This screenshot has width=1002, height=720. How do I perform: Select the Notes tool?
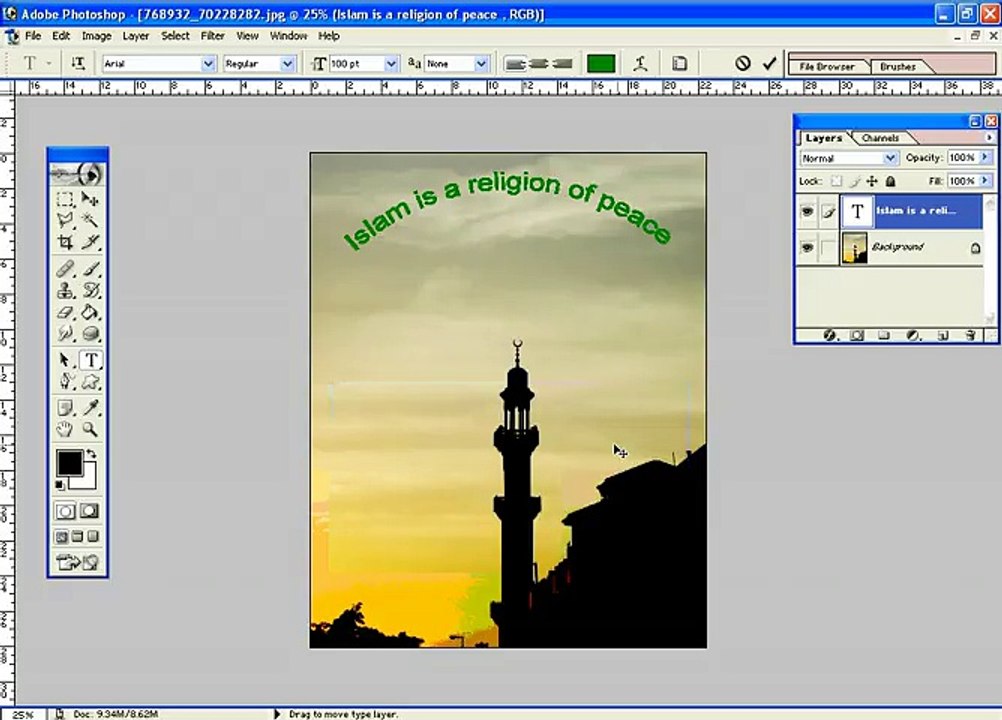pos(65,408)
